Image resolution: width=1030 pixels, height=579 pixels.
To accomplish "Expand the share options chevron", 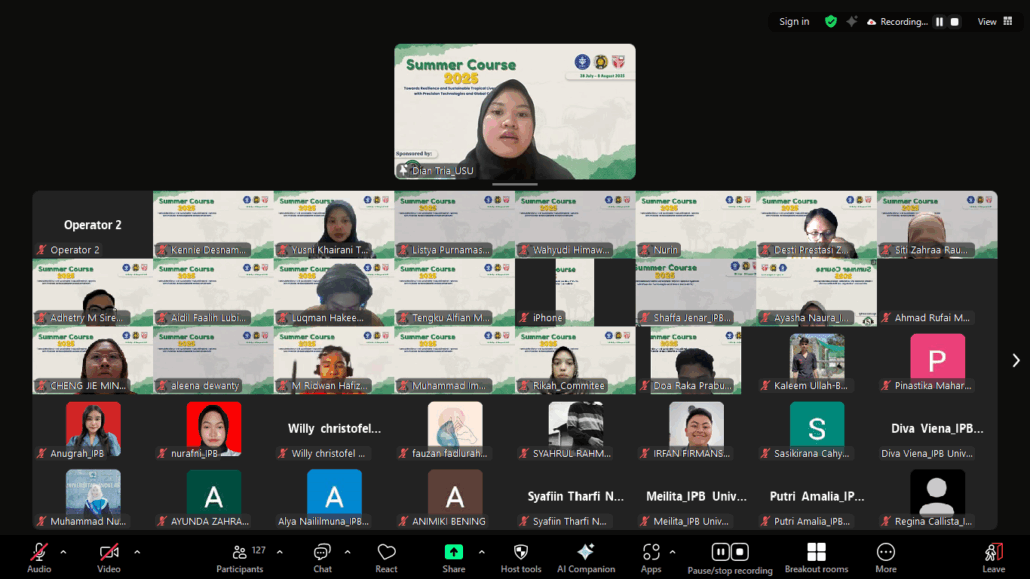I will coord(481,552).
